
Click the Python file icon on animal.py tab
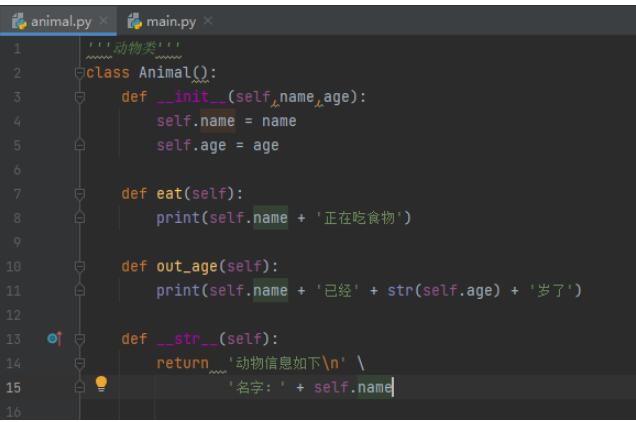[19, 20]
